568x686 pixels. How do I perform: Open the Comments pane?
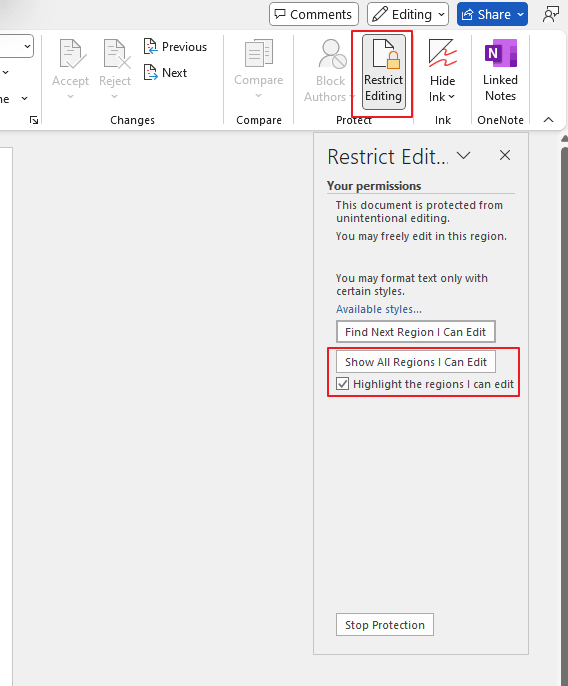pos(314,14)
